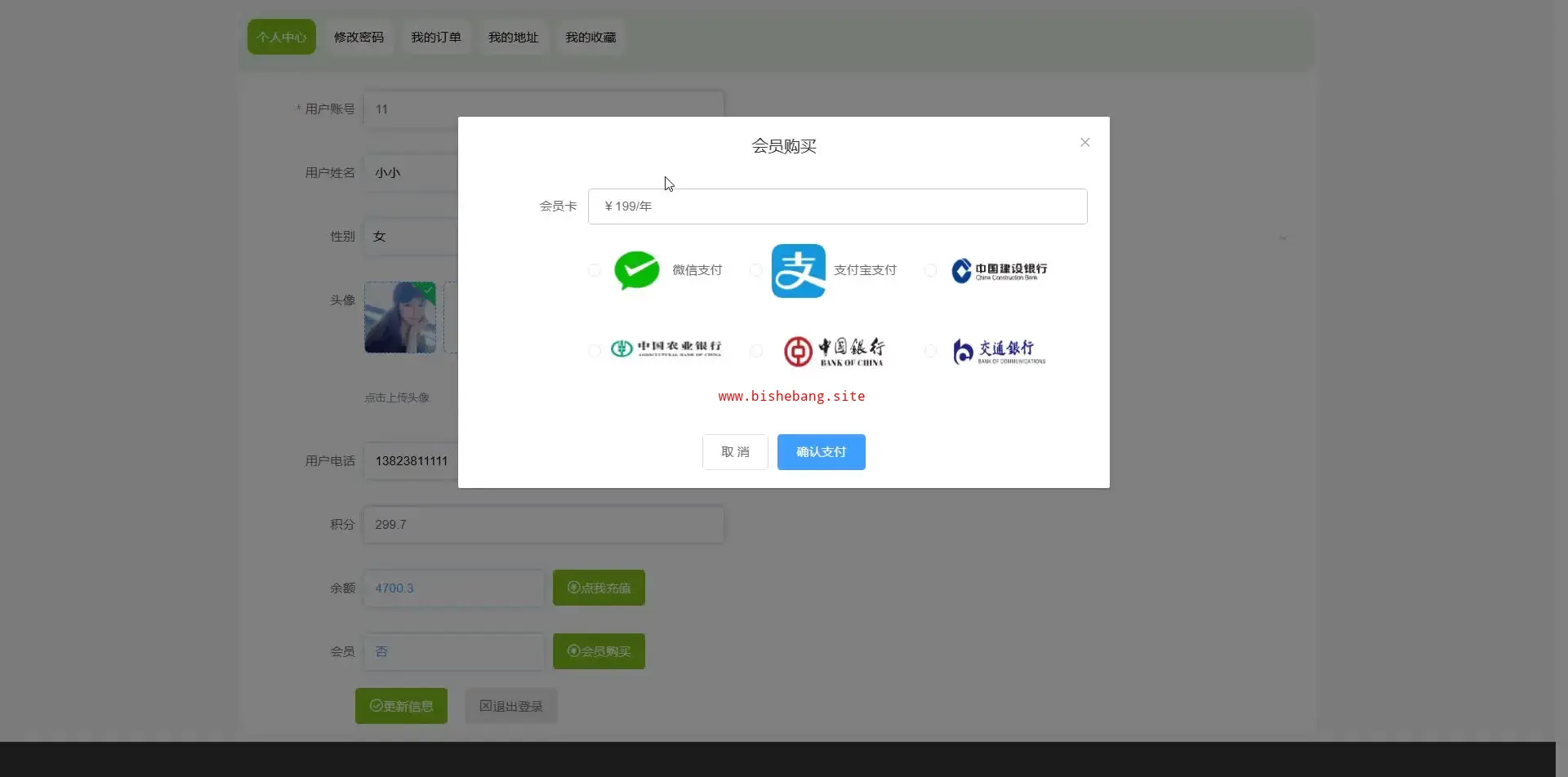This screenshot has width=1568, height=777.
Task: Click the uploaded avatar thumbnail
Action: coord(400,317)
